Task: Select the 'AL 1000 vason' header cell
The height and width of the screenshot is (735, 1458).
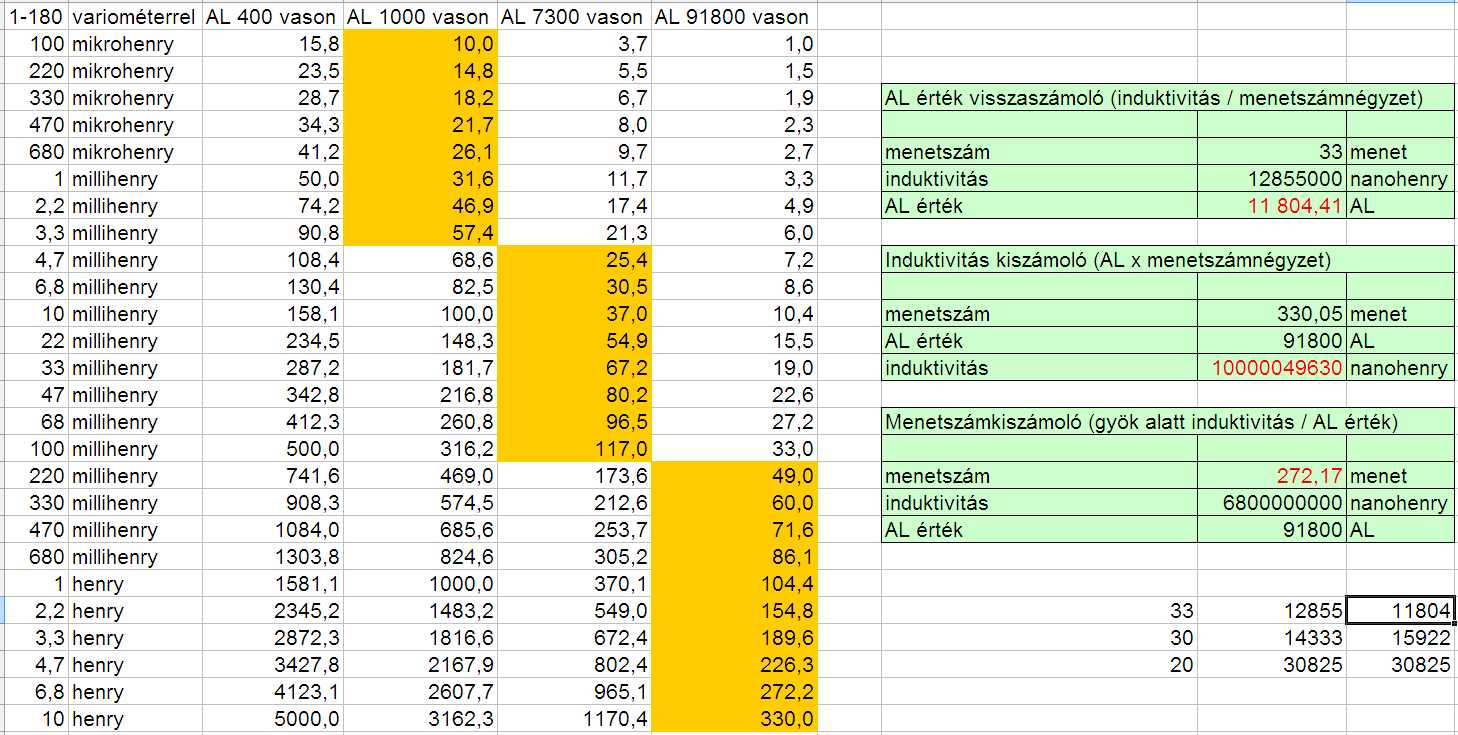Action: pyautogui.click(x=420, y=17)
